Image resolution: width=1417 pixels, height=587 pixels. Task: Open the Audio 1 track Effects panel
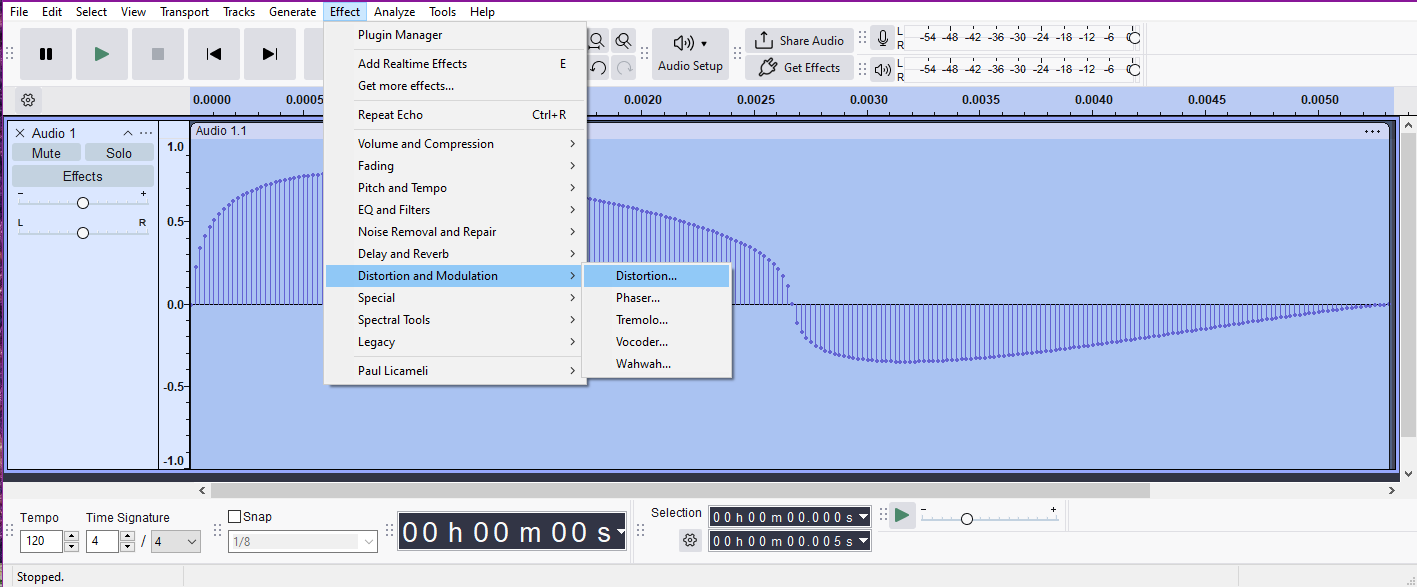click(x=83, y=176)
